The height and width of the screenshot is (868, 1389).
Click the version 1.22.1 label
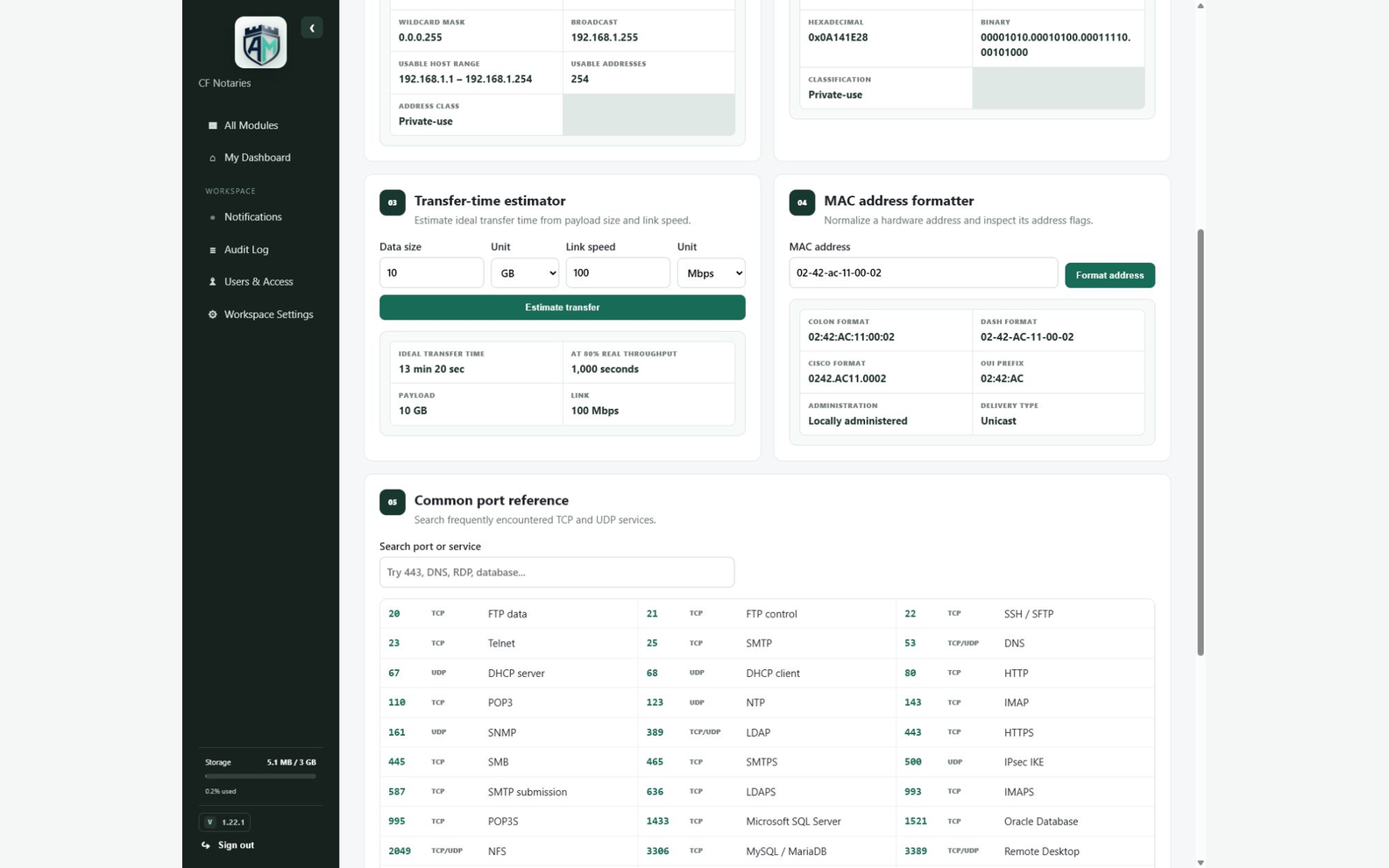(x=233, y=822)
